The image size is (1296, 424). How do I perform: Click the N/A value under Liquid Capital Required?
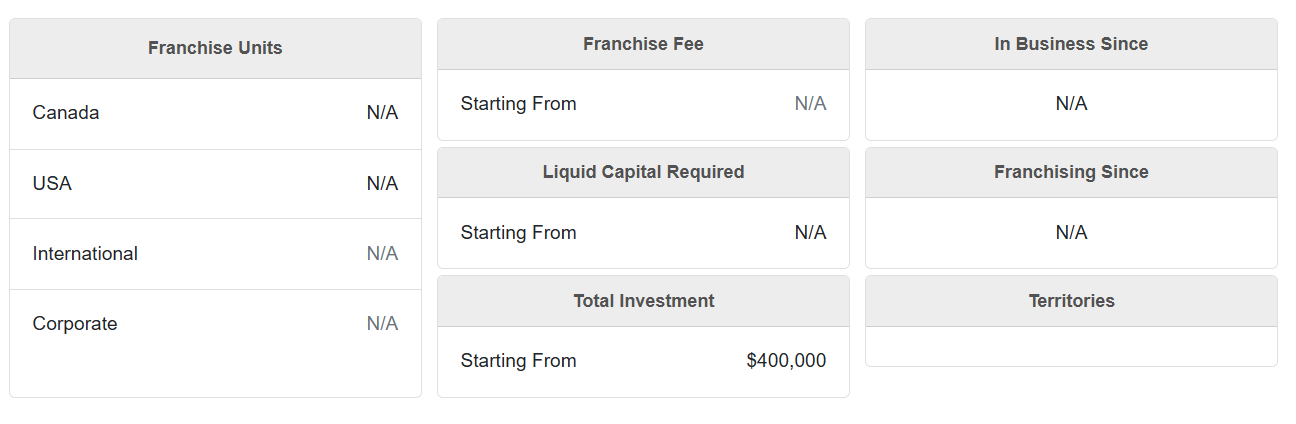click(810, 233)
